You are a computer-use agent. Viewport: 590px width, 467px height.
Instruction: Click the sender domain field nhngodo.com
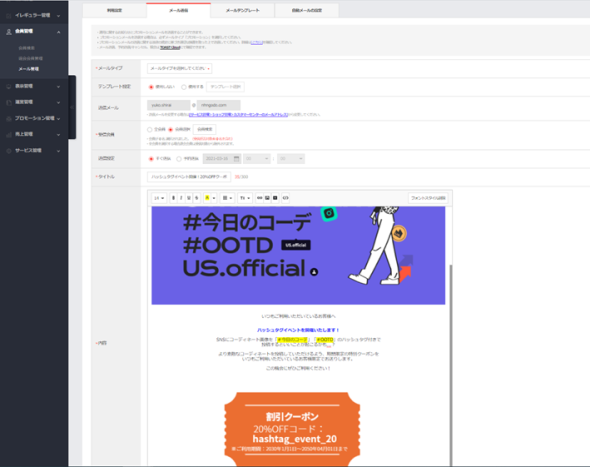pos(219,105)
